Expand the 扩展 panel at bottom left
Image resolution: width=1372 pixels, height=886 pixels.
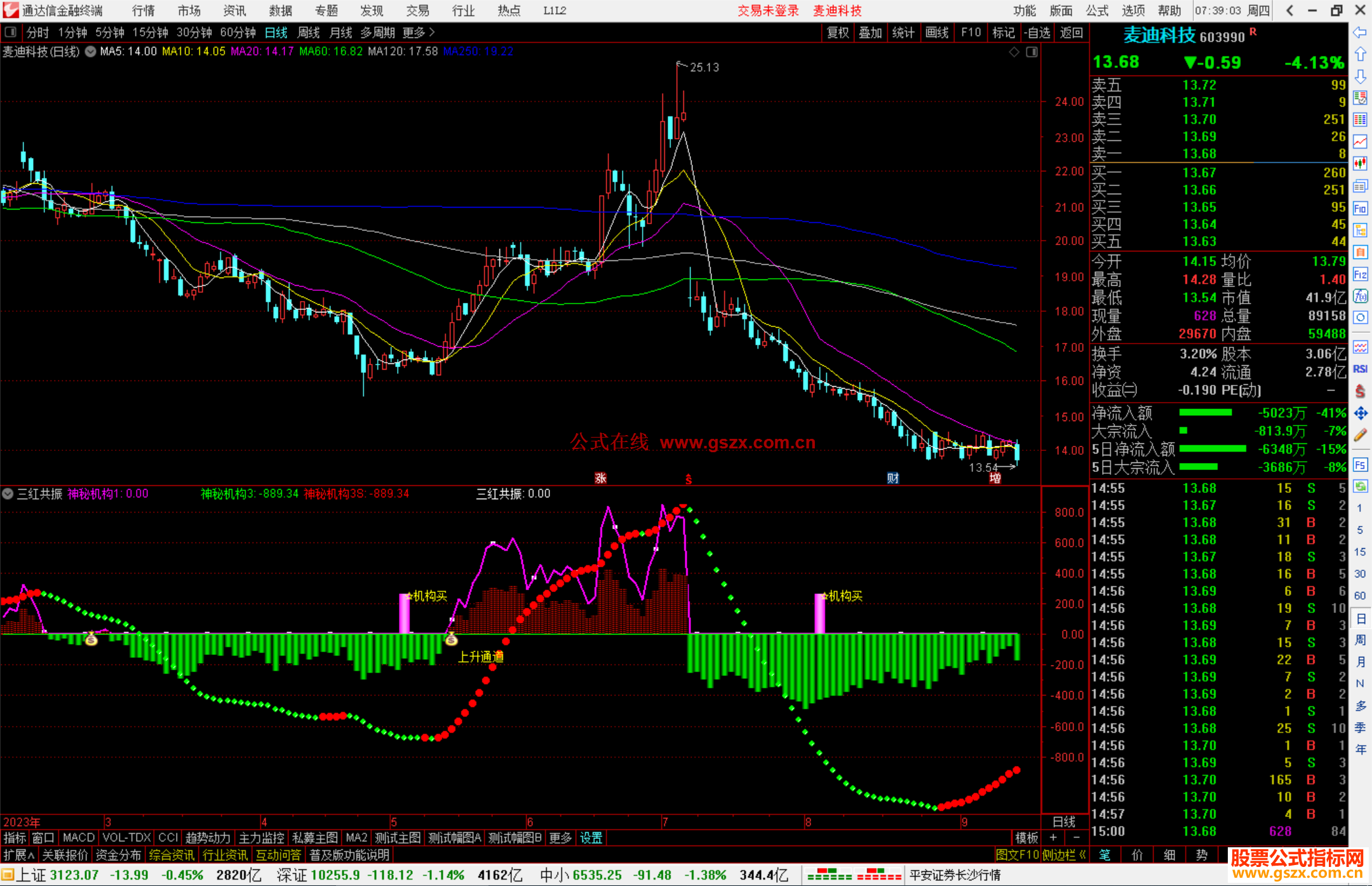18,855
